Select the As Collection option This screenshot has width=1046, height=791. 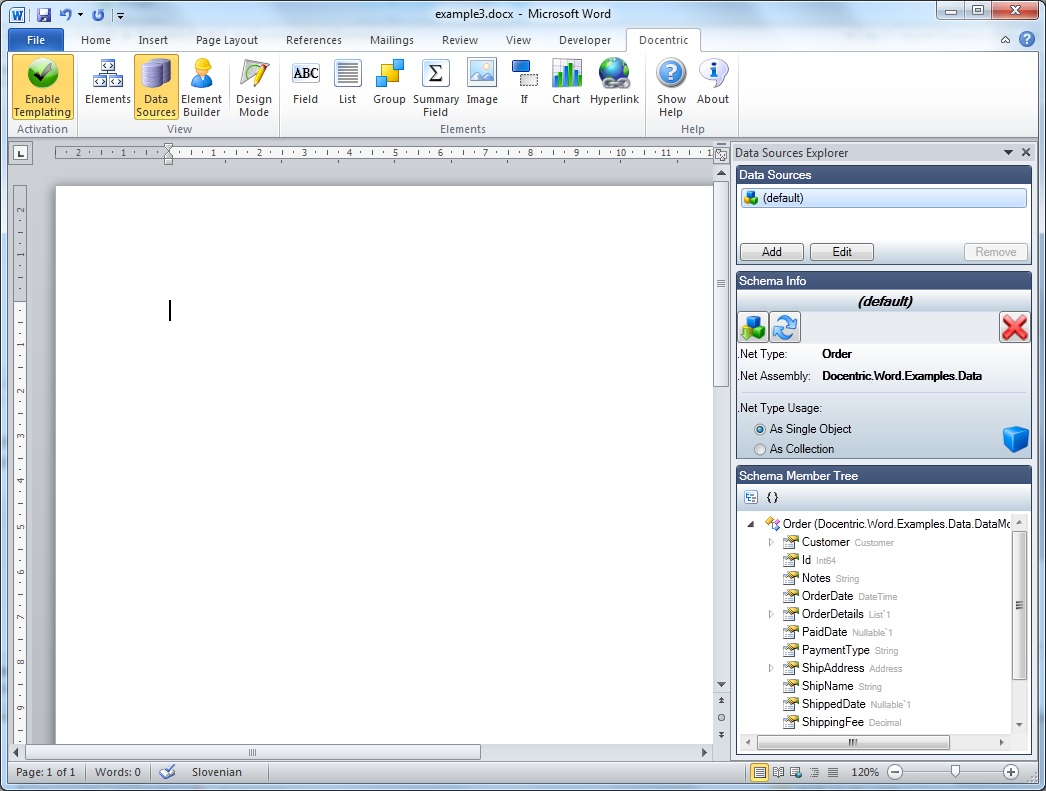(795, 449)
